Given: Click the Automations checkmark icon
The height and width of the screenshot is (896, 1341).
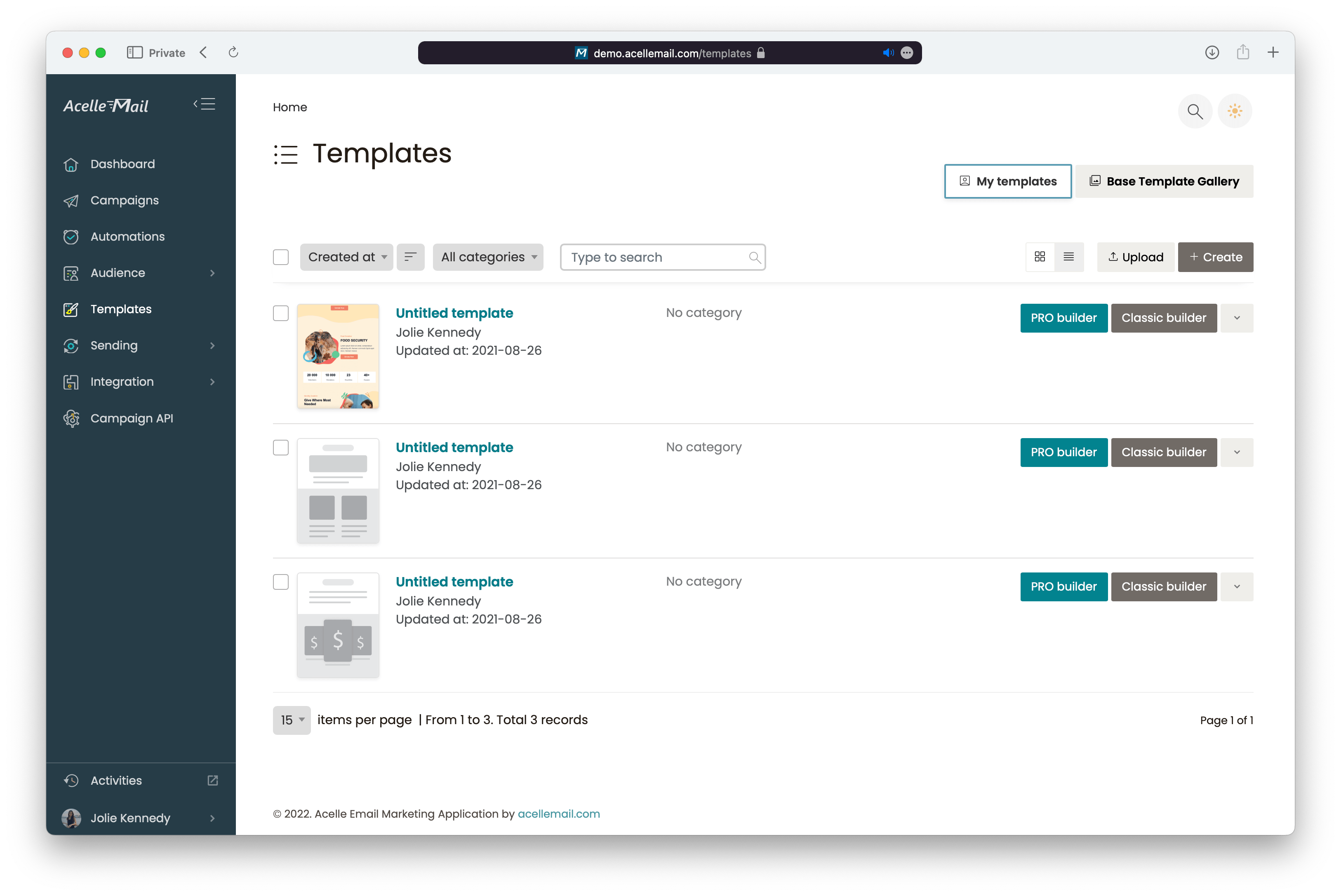Looking at the screenshot, I should [71, 237].
